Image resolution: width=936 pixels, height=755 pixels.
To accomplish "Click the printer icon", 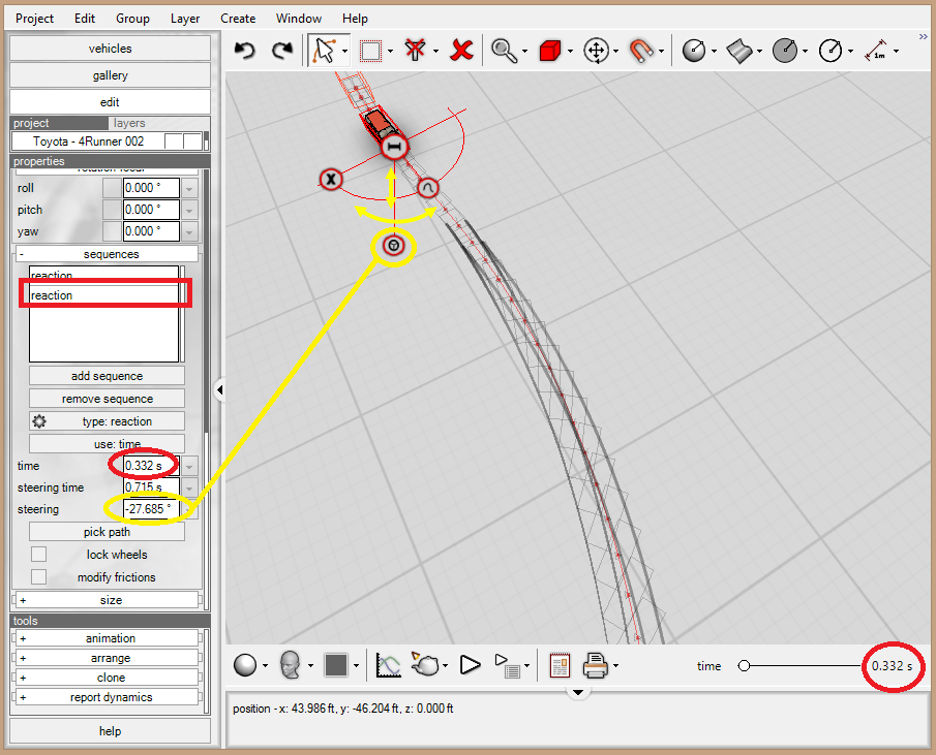I will tap(595, 665).
